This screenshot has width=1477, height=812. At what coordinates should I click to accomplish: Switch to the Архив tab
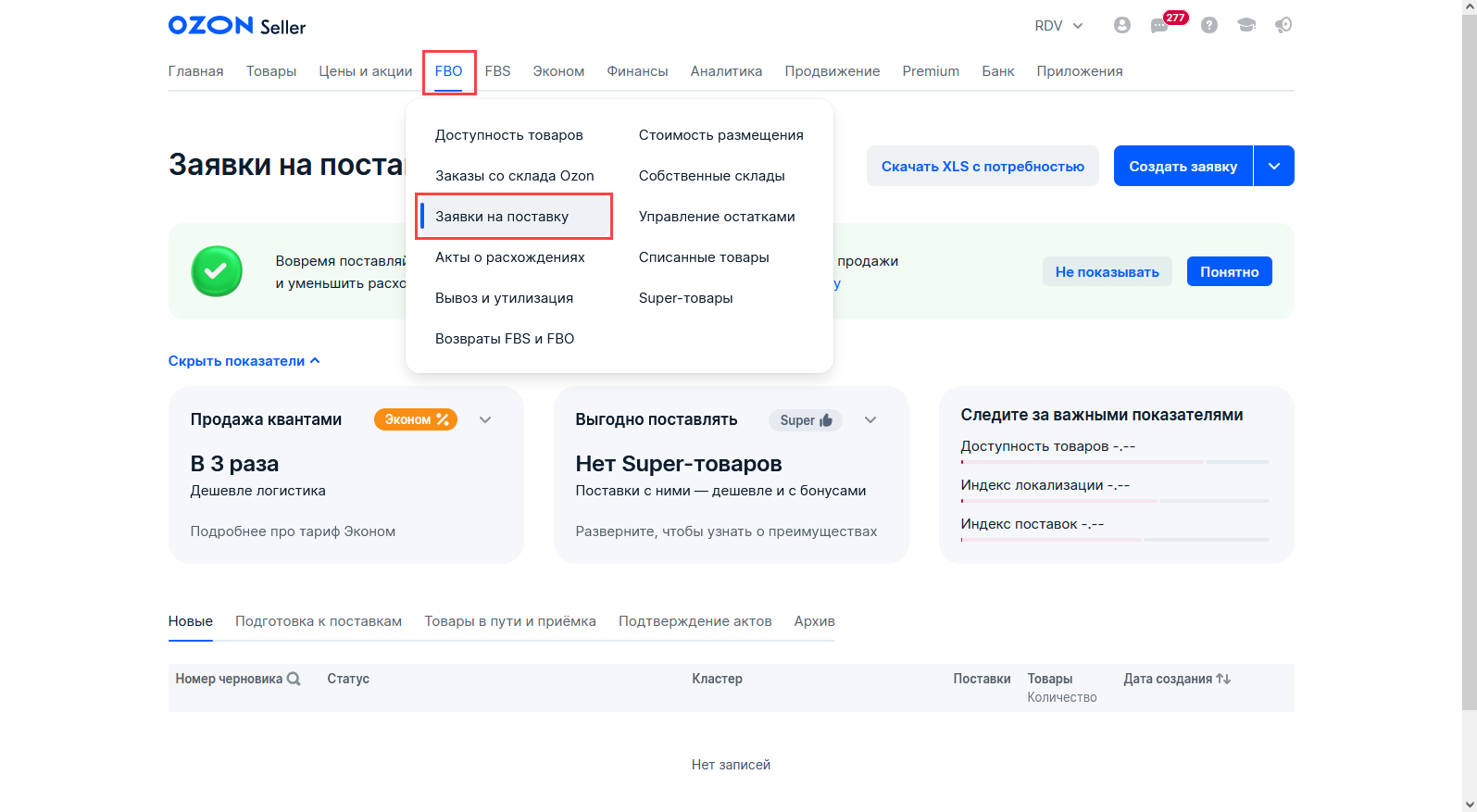point(814,621)
